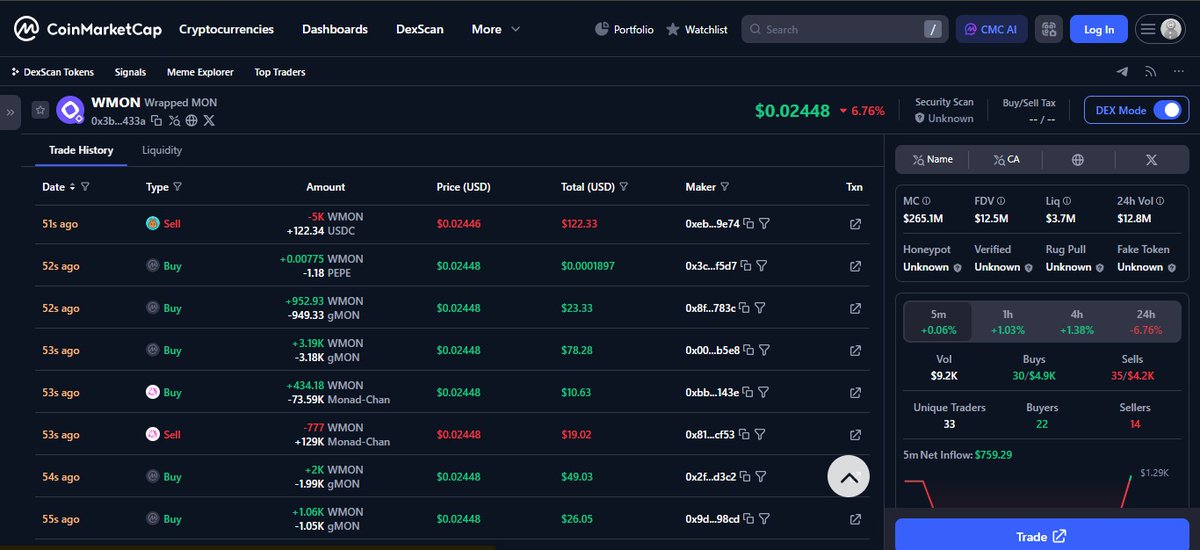Open the DexScan menu
Screen dimensions: 1200x550
pos(420,29)
